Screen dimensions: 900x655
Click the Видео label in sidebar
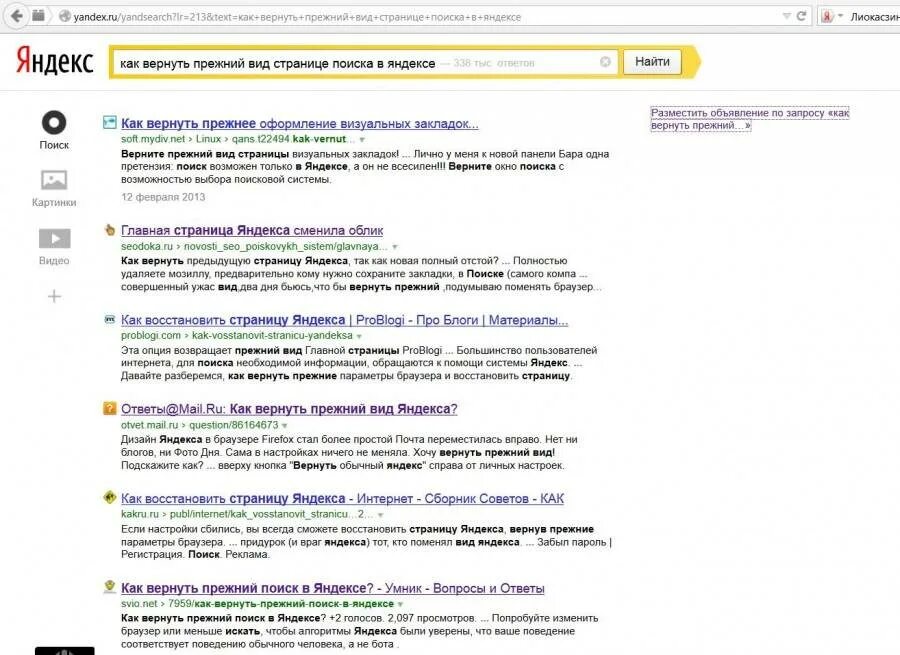point(54,261)
